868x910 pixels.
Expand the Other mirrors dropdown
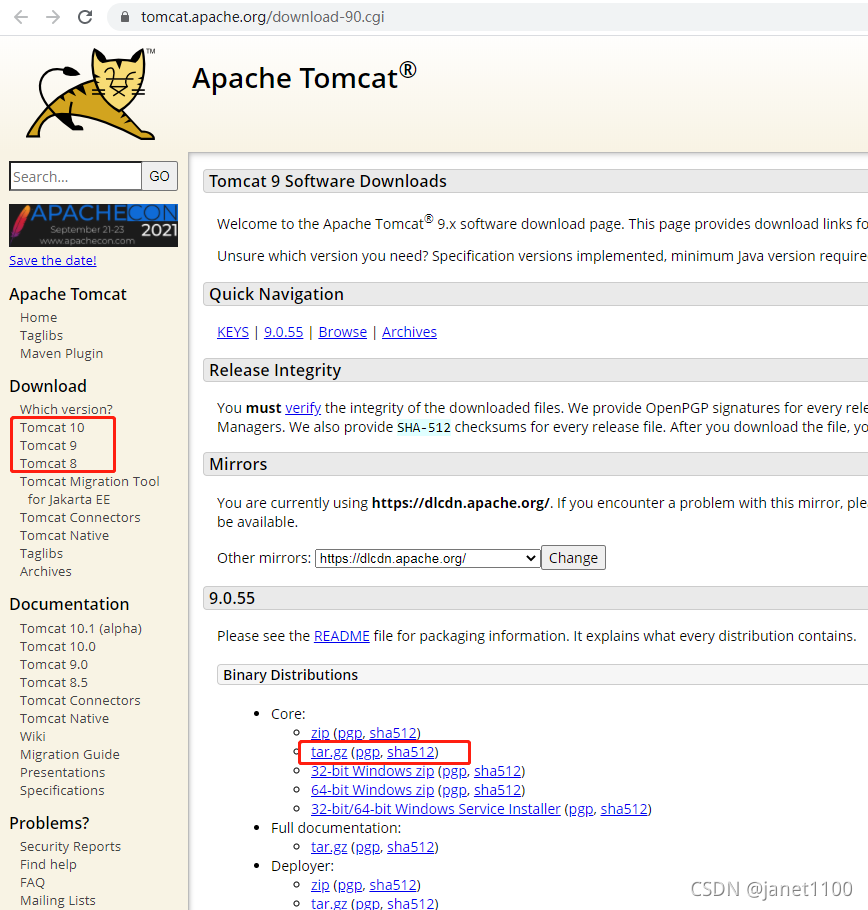tap(428, 558)
